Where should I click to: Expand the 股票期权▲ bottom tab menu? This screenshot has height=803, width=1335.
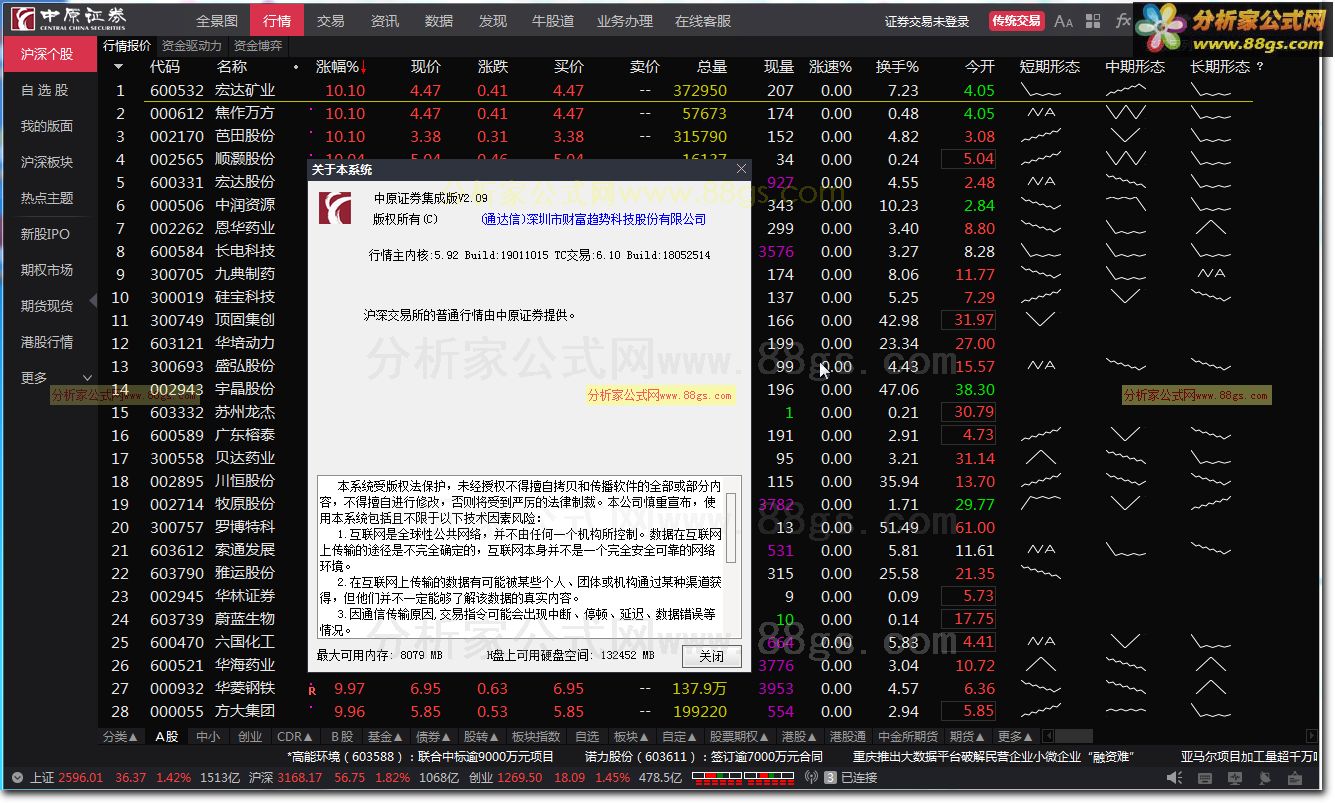click(741, 737)
